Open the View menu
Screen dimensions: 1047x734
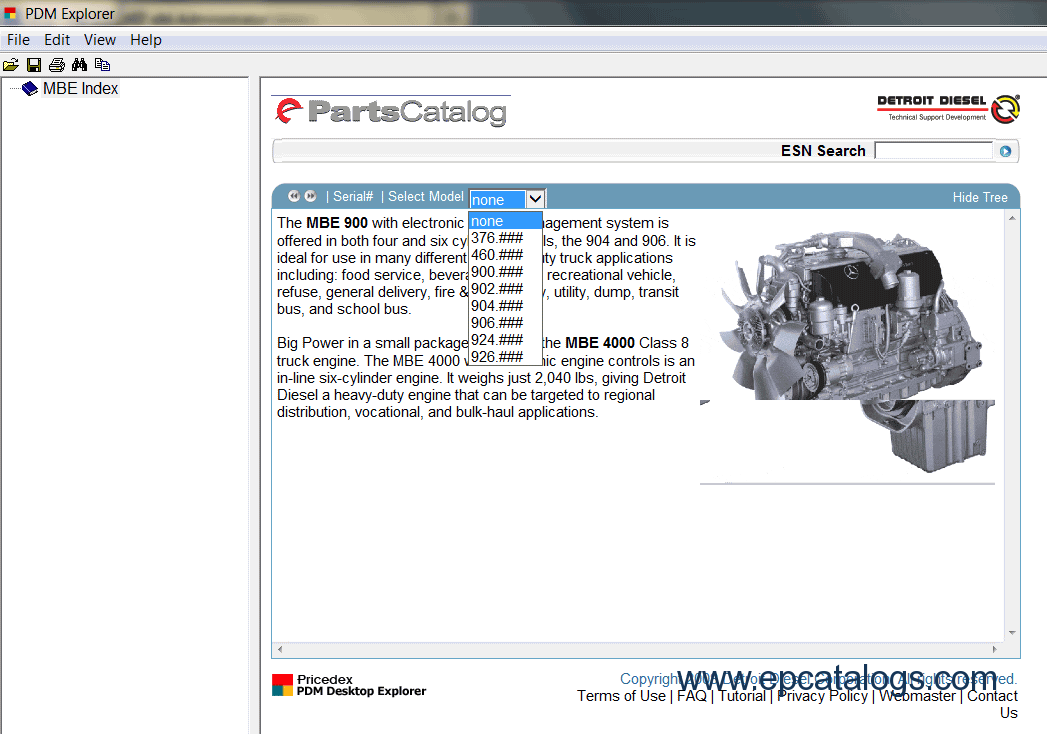(x=99, y=40)
